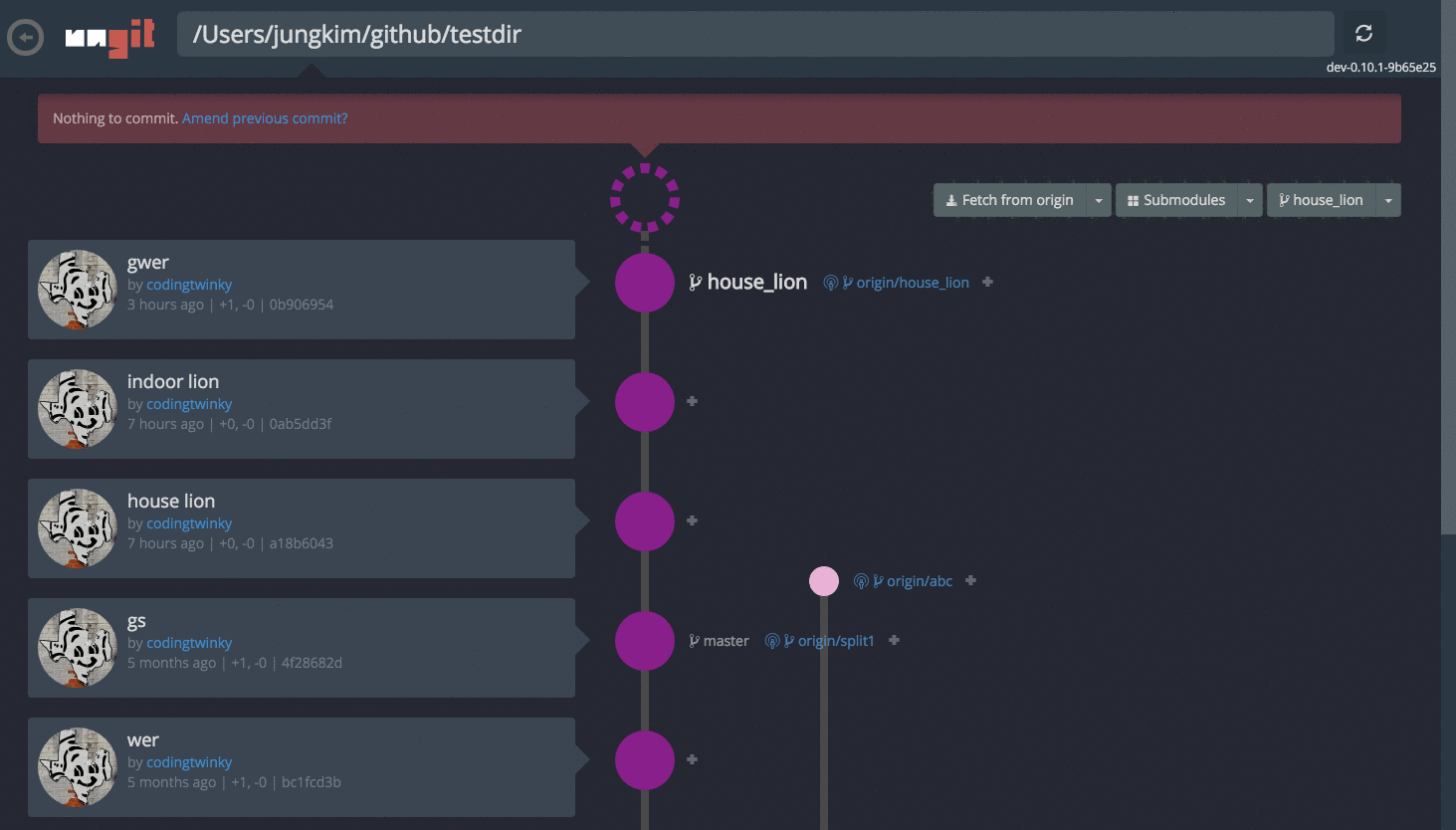This screenshot has width=1456, height=830.
Task: Select the 'gs' commit title
Action: [136, 621]
